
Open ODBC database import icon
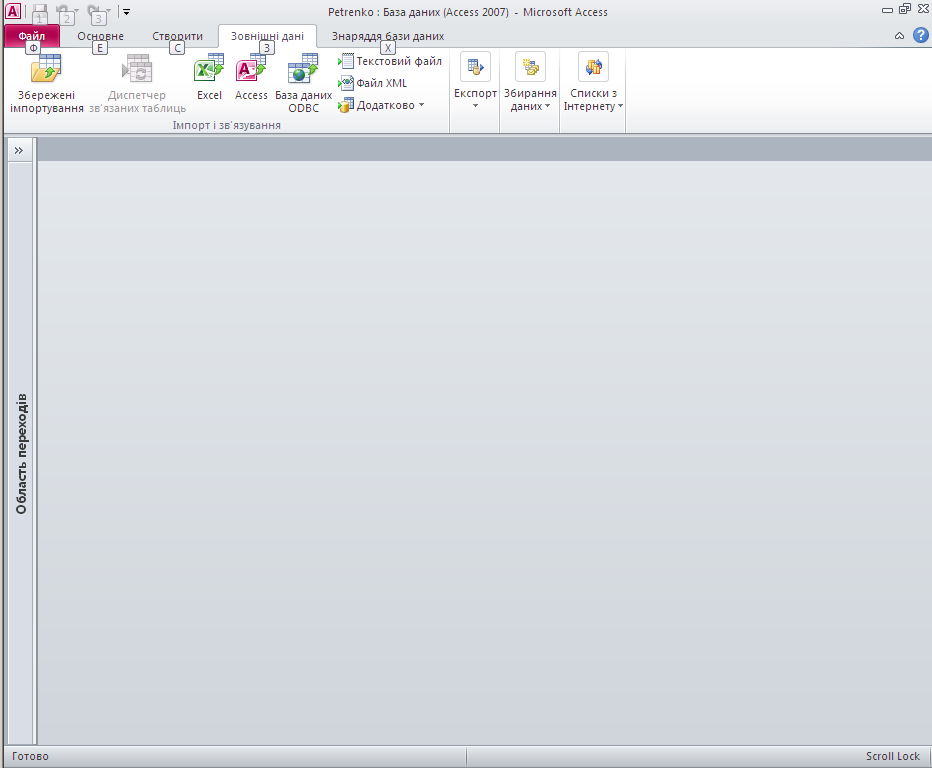[x=303, y=83]
